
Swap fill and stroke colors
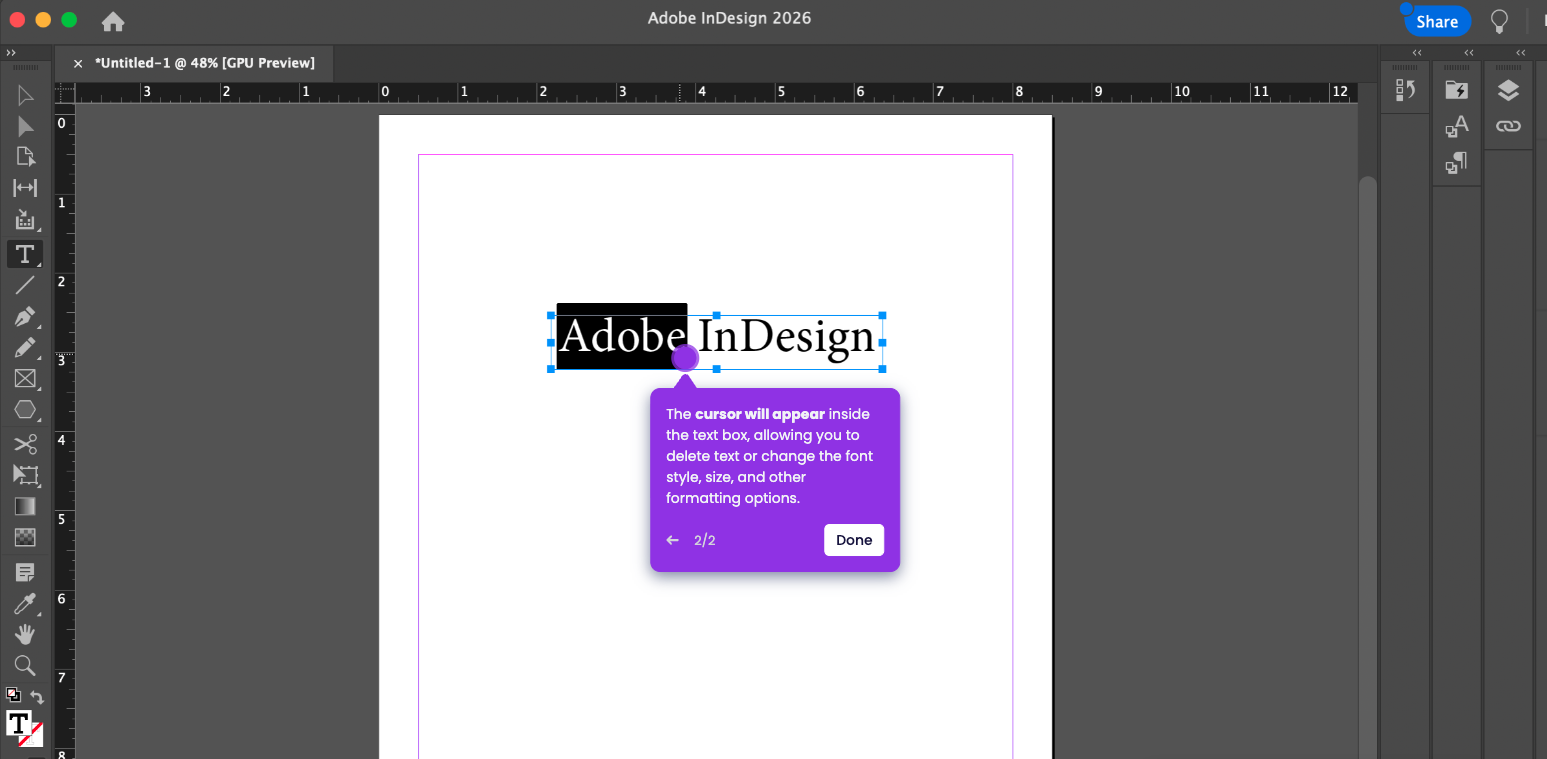[x=37, y=696]
